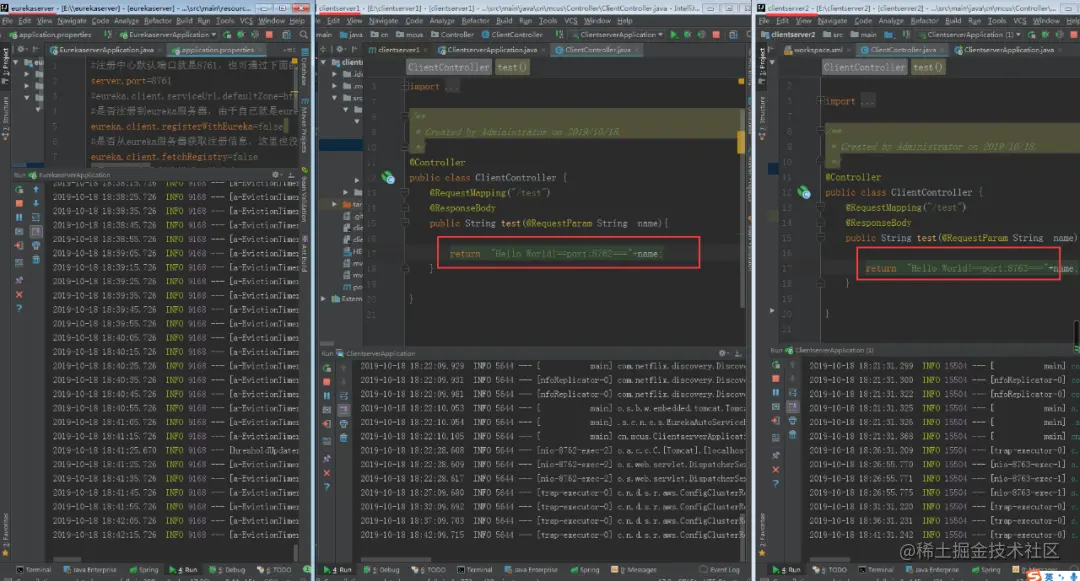Expand the folded import block in clientserver2
The image size is (1080, 581).
[x=821, y=101]
